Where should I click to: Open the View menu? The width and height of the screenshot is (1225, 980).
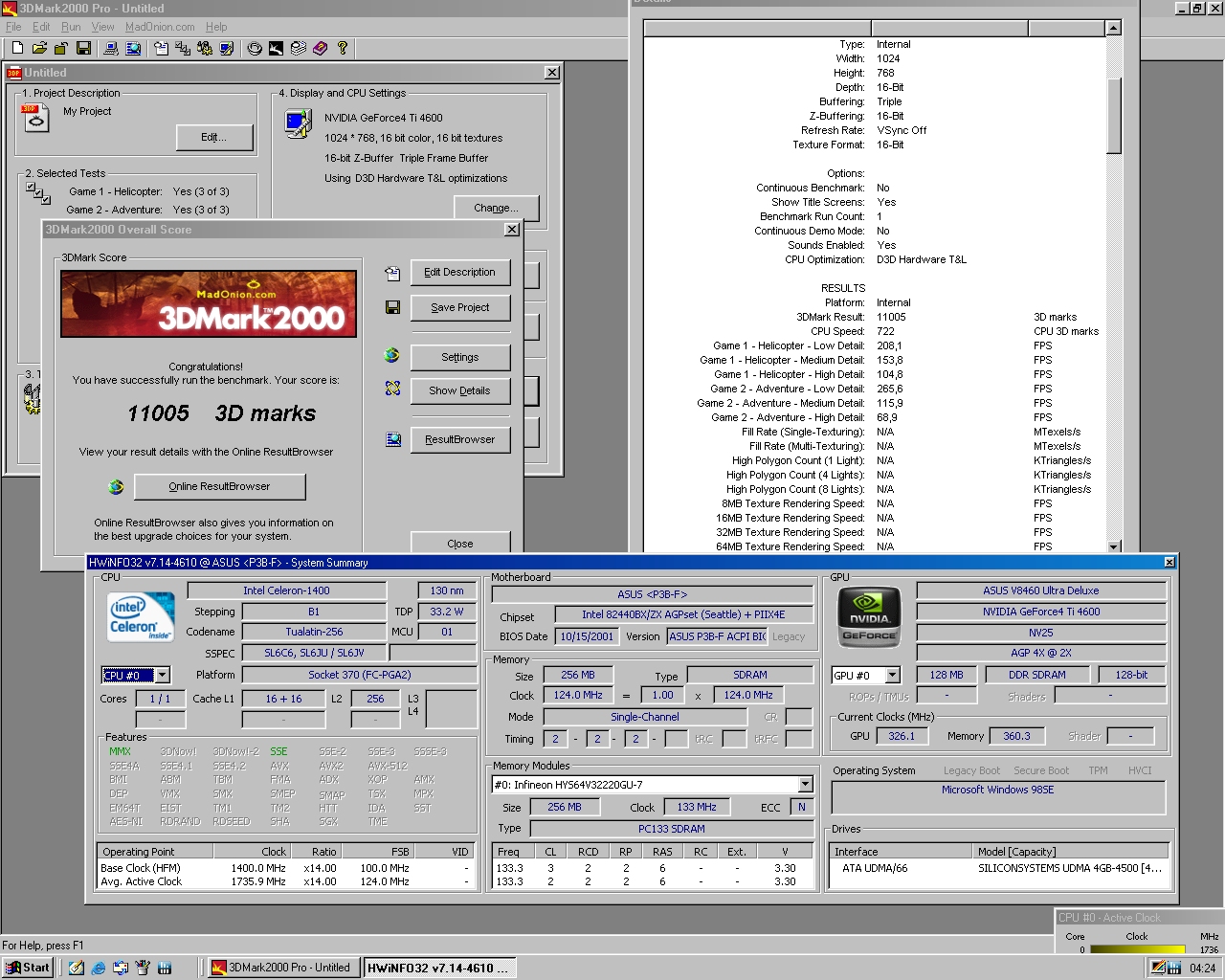[x=102, y=27]
